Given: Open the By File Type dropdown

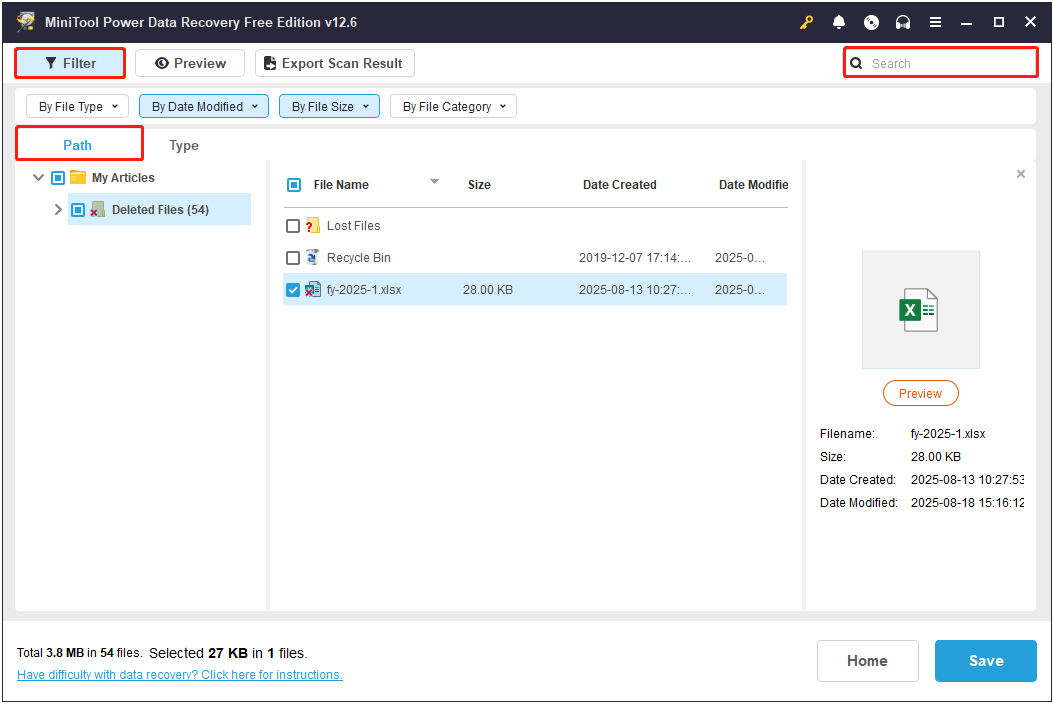Looking at the screenshot, I should click(77, 105).
